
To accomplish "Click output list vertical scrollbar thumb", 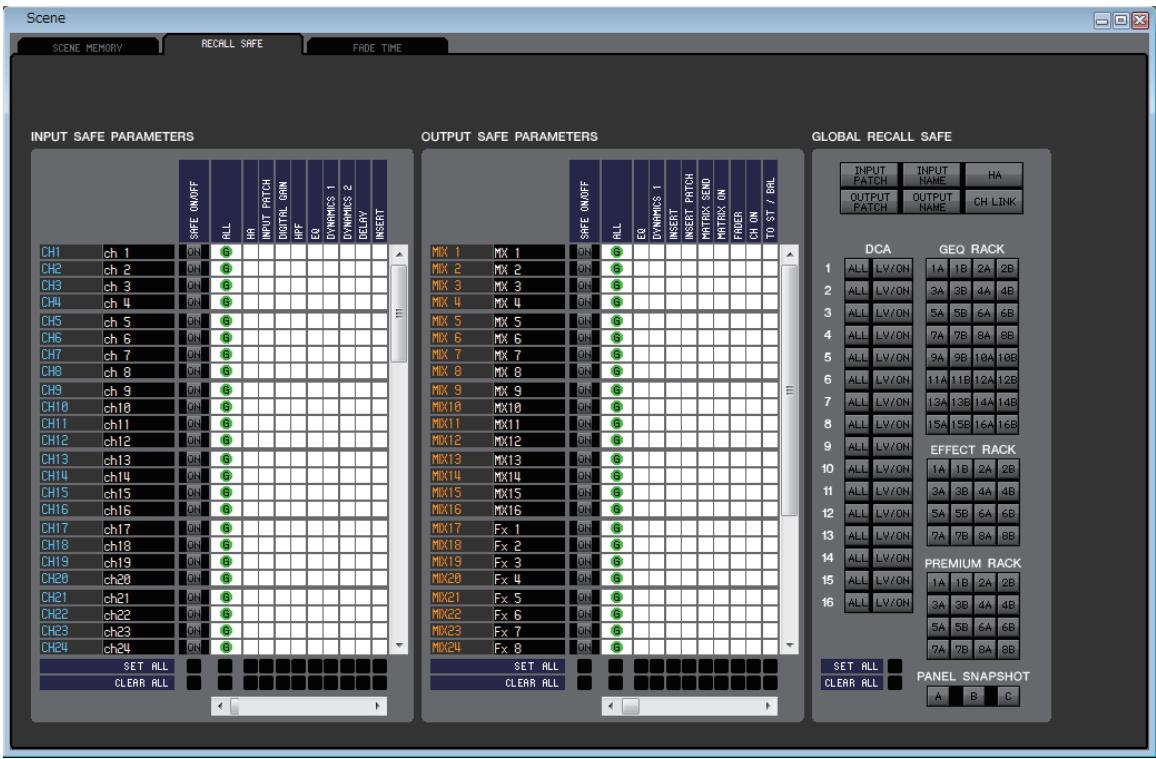I will [789, 391].
